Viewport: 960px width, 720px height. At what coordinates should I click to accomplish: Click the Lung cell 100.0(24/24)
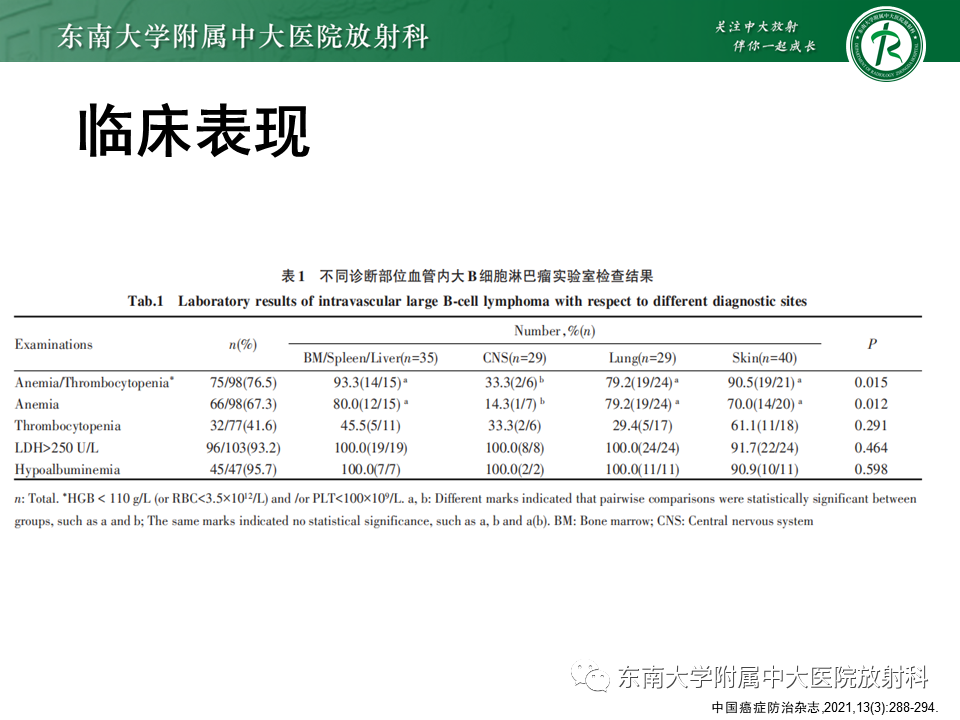click(642, 448)
